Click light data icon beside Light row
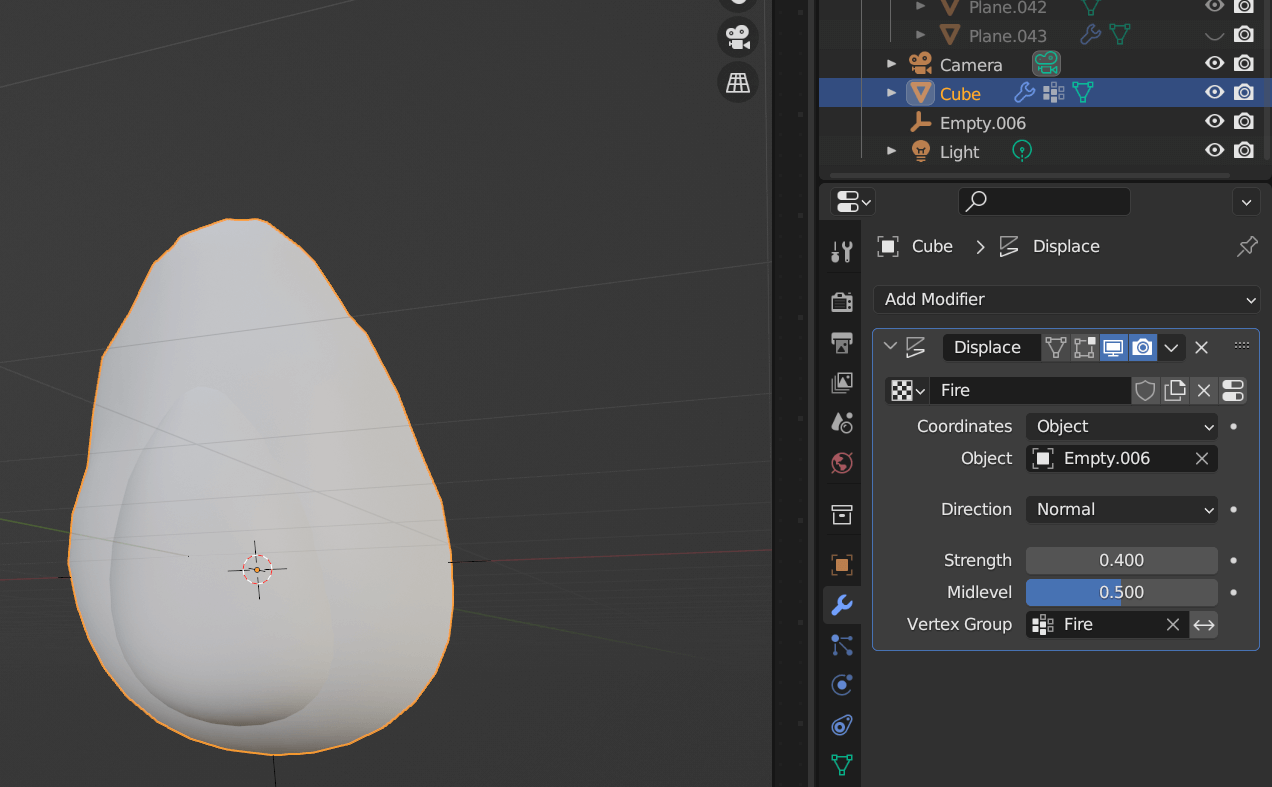This screenshot has width=1272, height=787. point(1021,151)
